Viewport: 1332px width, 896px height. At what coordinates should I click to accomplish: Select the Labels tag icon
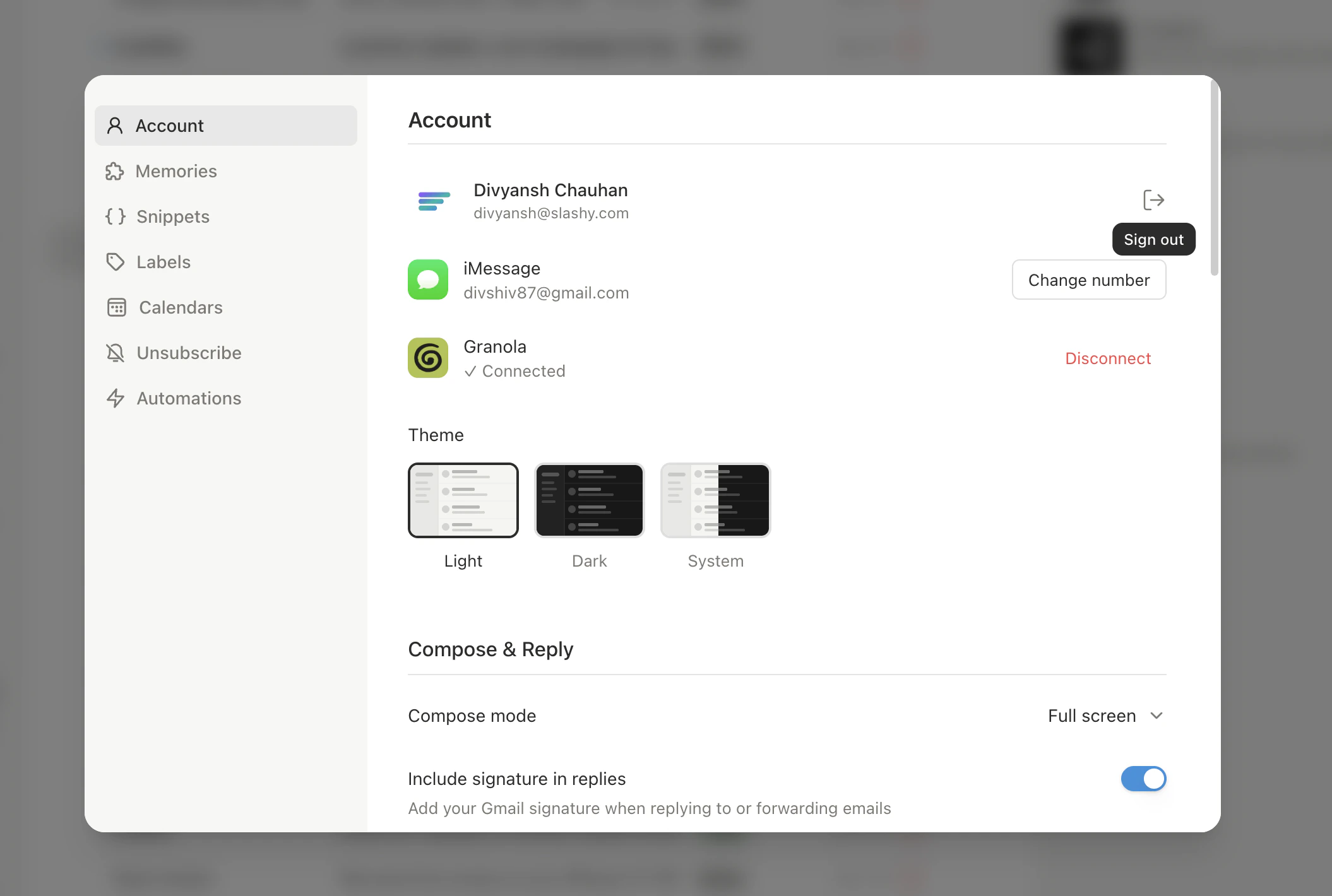click(x=116, y=262)
